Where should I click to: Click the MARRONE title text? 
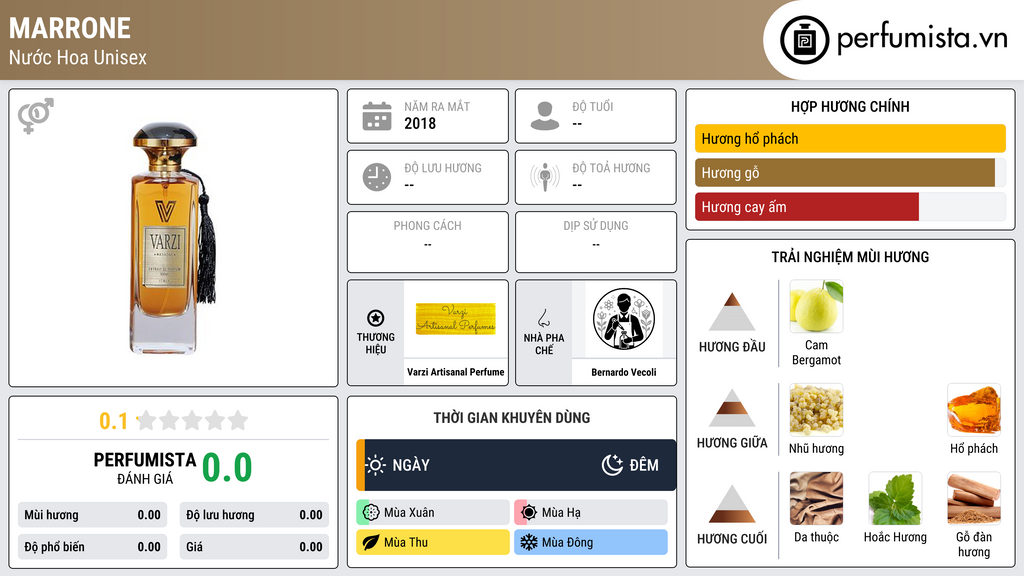tap(70, 28)
